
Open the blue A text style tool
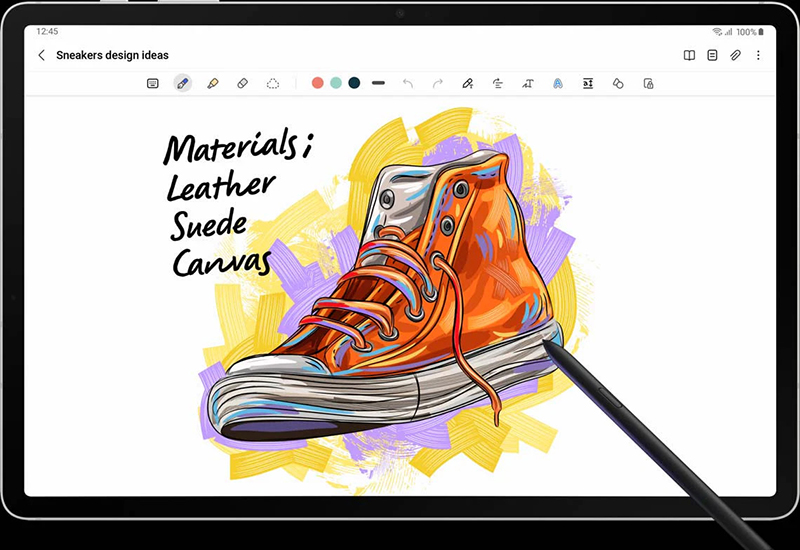pyautogui.click(x=558, y=83)
